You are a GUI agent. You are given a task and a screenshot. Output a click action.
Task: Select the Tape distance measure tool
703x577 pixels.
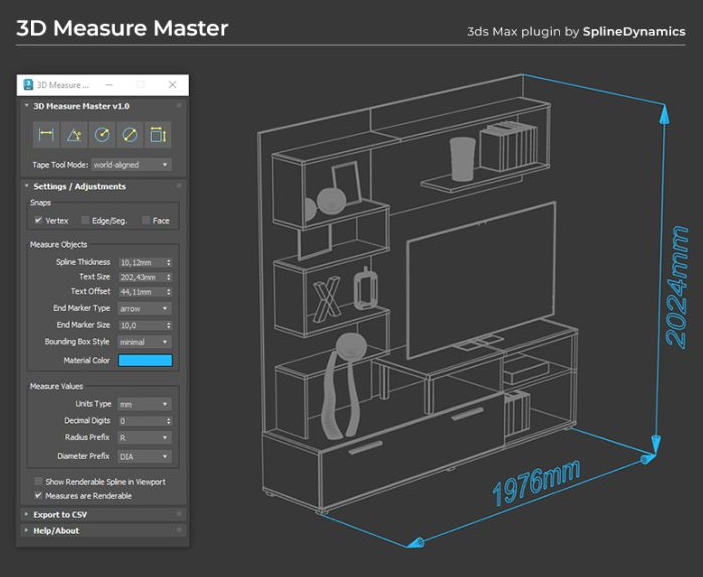[46, 135]
